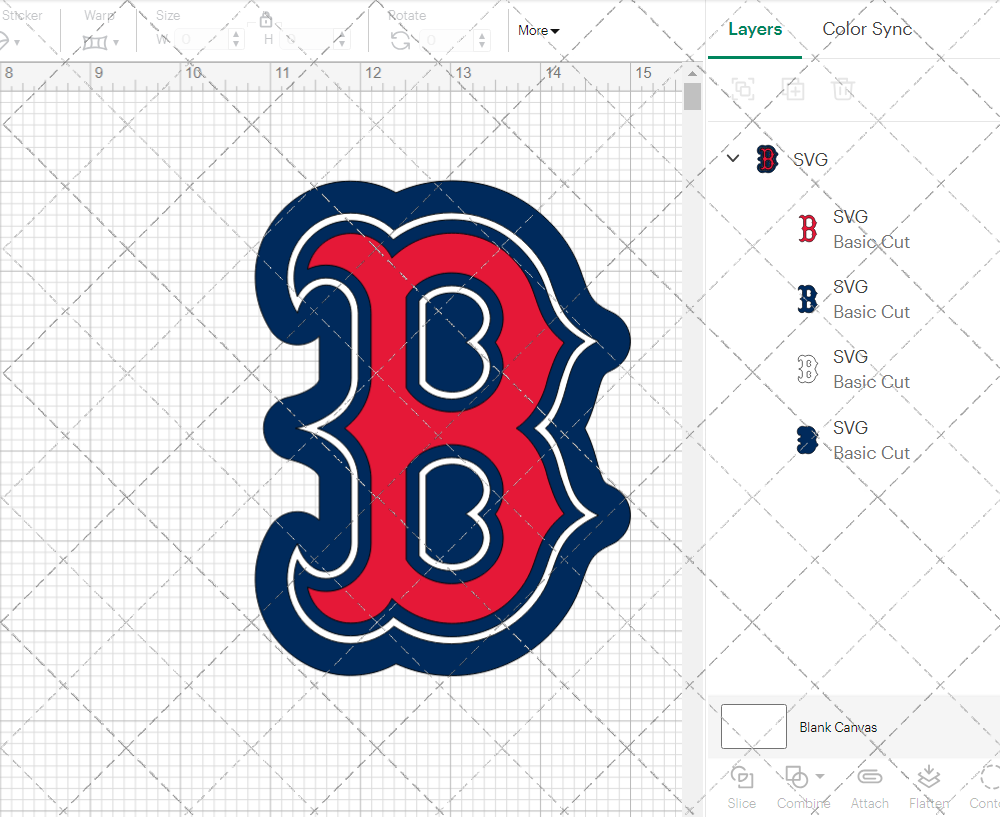Image resolution: width=1000 pixels, height=817 pixels.
Task: Switch to the Color Sync tab
Action: point(867,29)
